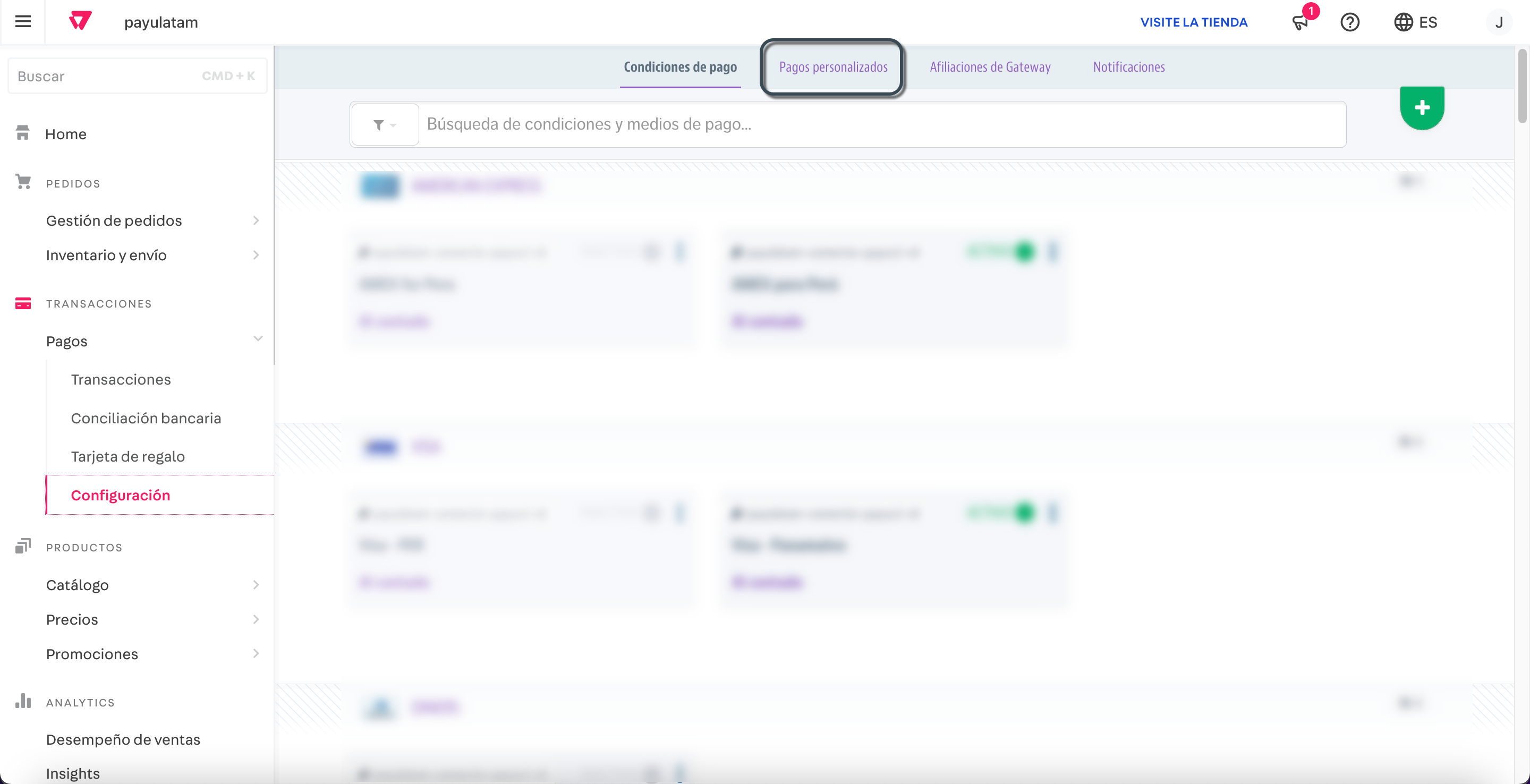Click the Home store icon
This screenshot has width=1530, height=784.
[22, 133]
